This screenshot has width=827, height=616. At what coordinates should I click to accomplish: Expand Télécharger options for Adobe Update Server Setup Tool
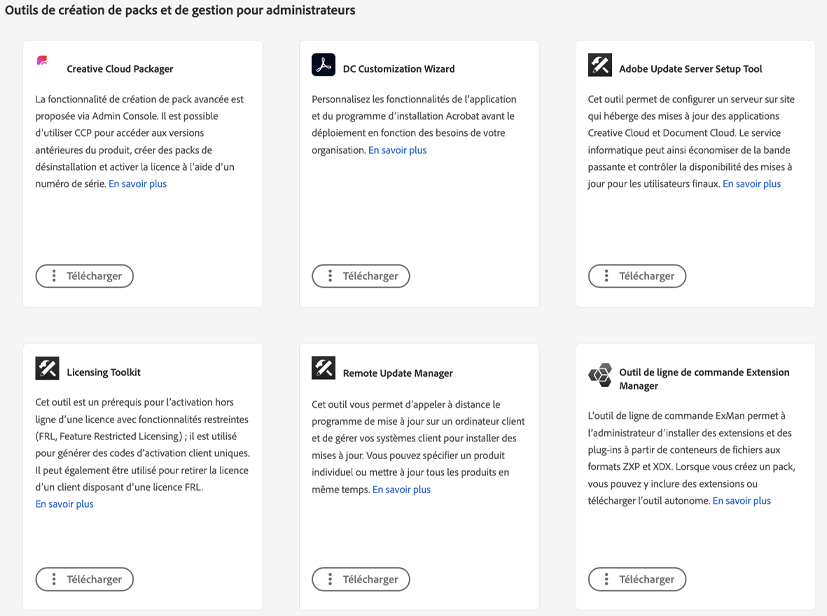point(637,276)
